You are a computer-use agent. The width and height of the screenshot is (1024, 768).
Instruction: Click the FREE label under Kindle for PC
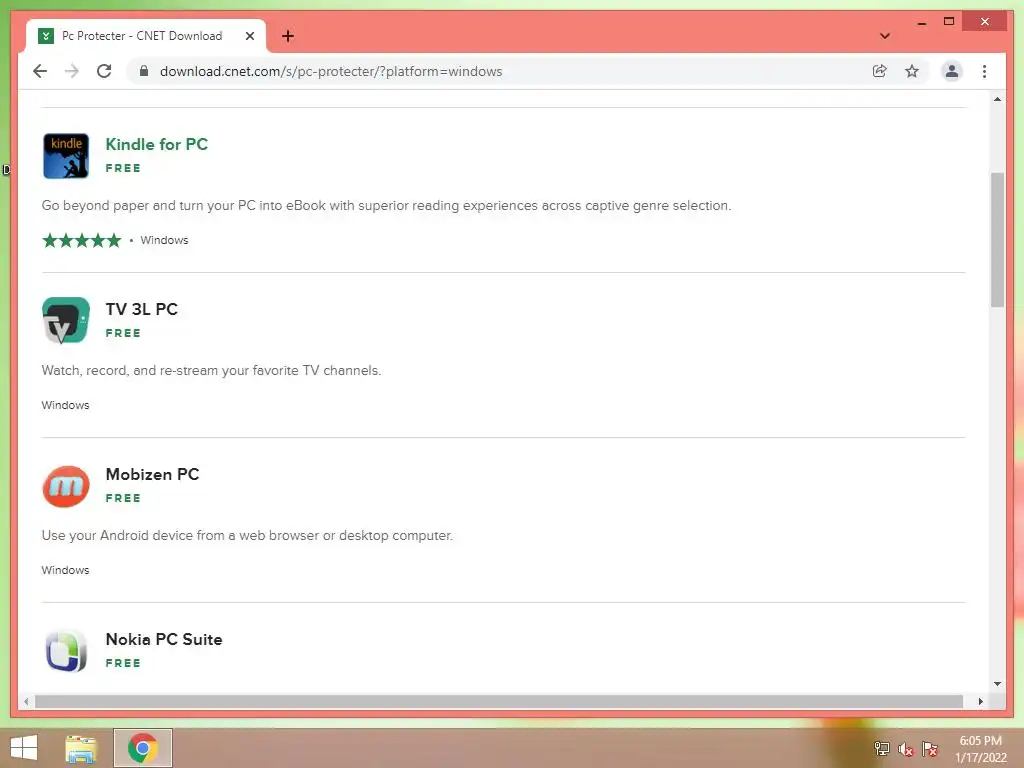[x=123, y=168]
